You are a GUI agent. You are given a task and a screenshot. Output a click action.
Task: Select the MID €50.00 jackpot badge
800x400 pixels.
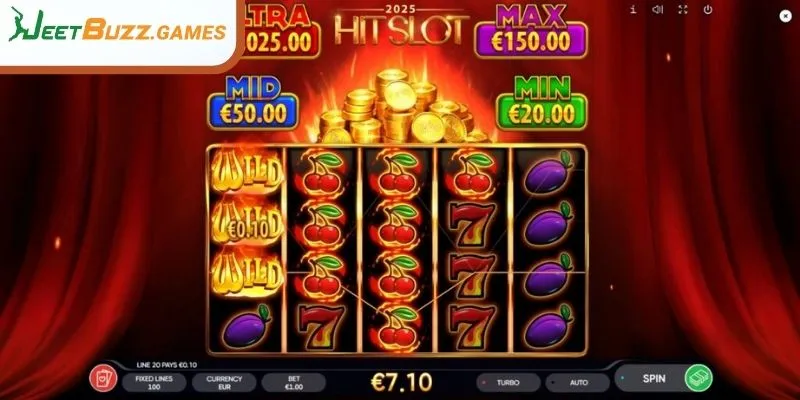click(x=253, y=104)
